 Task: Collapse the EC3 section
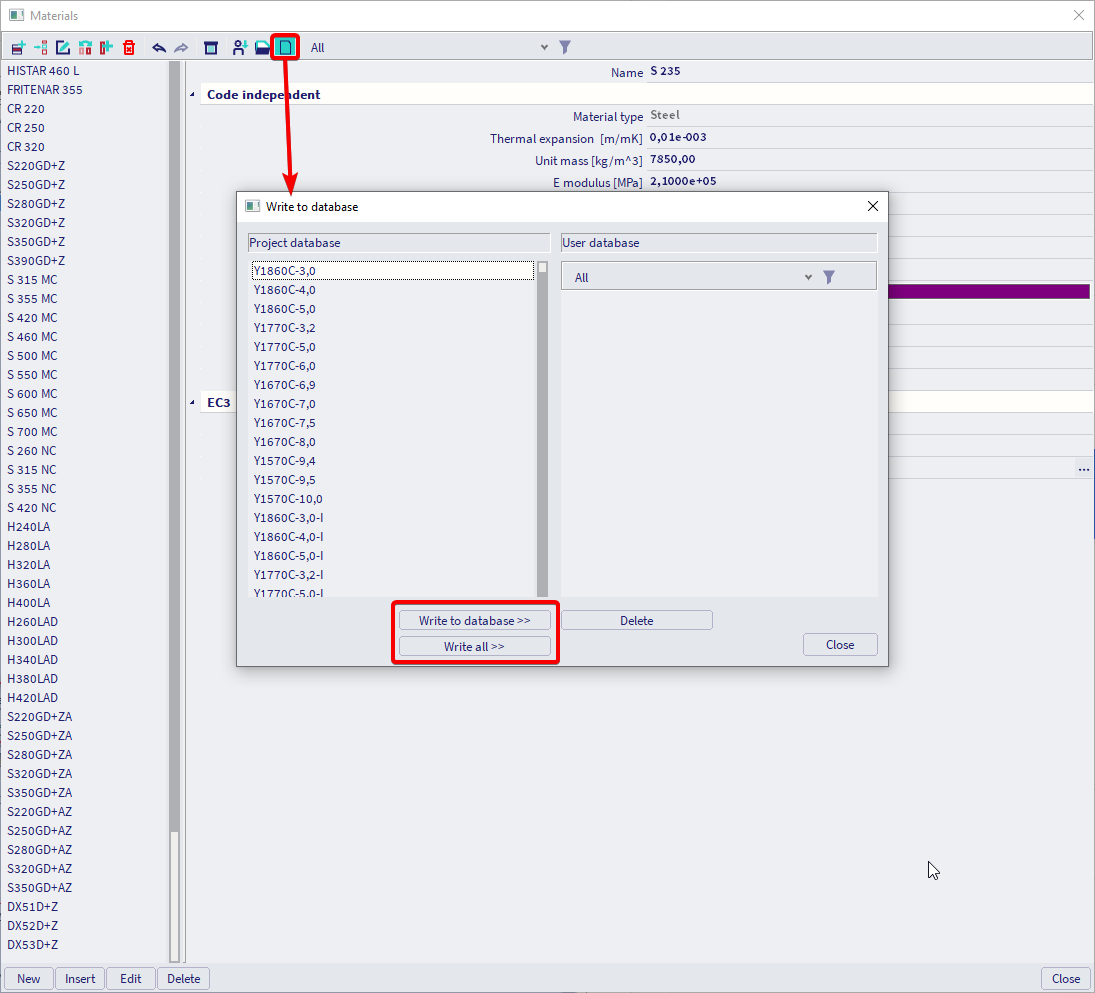[193, 403]
